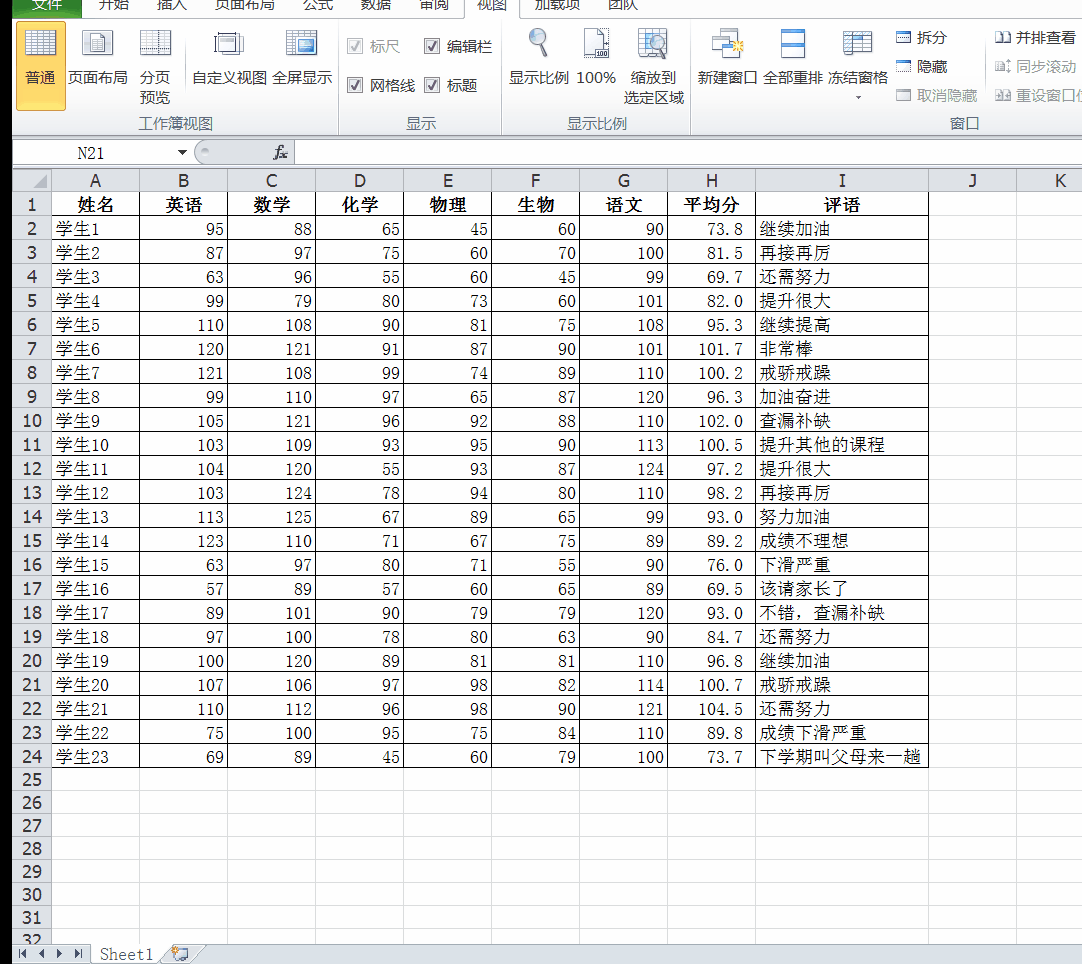Screen dimensions: 1082x964
Task: Click the header cell 评语
Action: (x=842, y=205)
